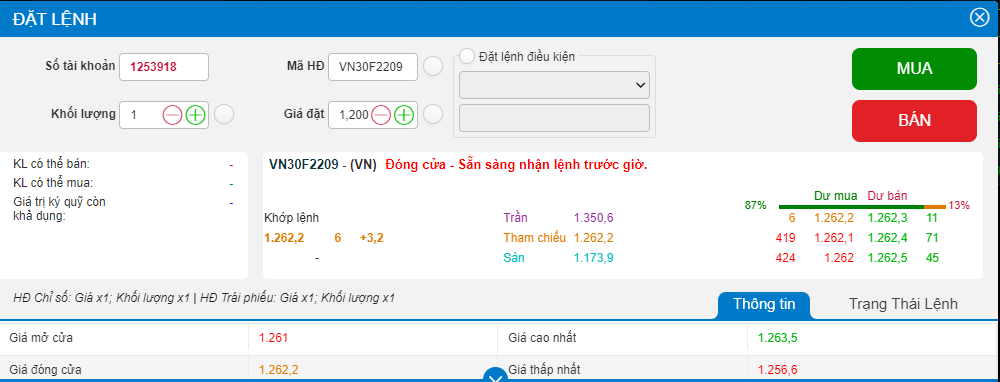The image size is (1000, 382).
Task: Decrease Khối lượng with minus icon
Action: (x=172, y=115)
